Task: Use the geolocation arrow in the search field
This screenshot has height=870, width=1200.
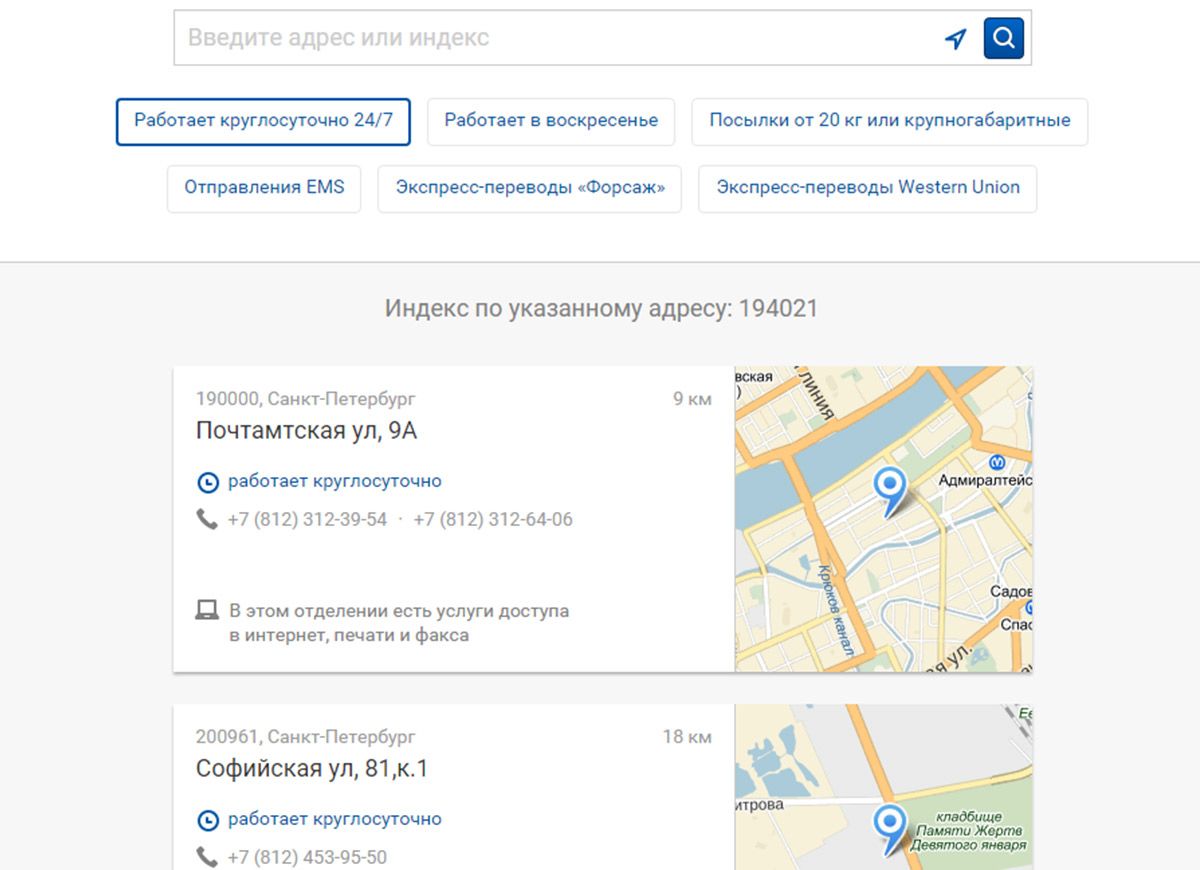Action: tap(956, 39)
